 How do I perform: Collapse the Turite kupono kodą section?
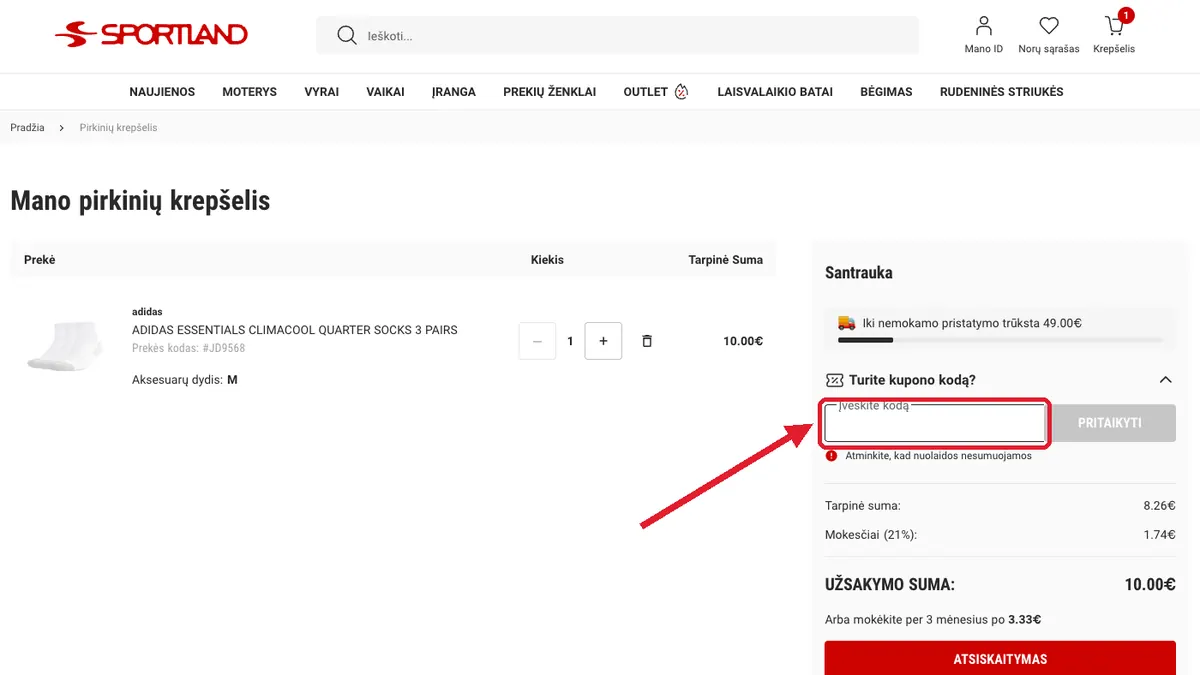[x=1165, y=380]
